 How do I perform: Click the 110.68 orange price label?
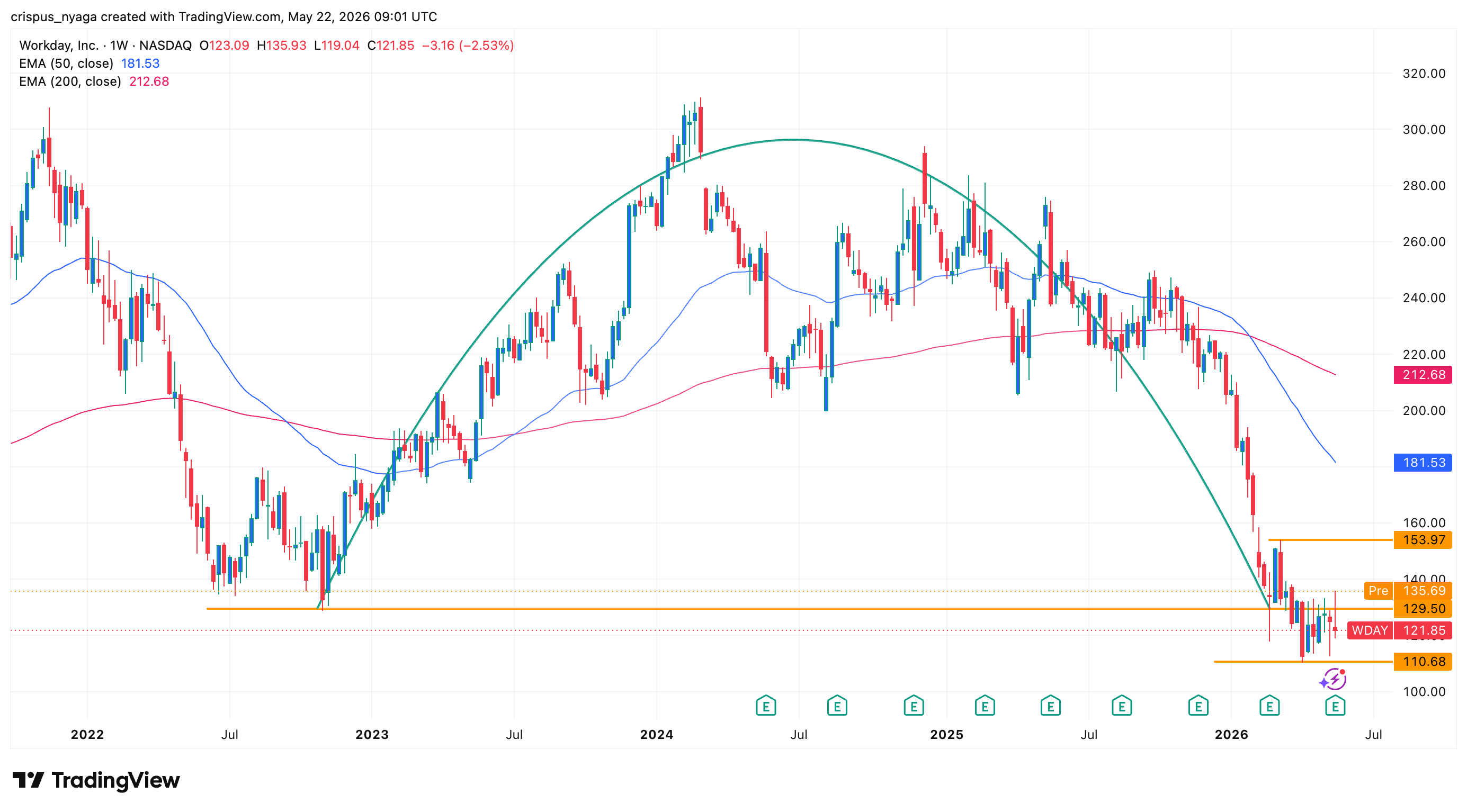[1423, 661]
